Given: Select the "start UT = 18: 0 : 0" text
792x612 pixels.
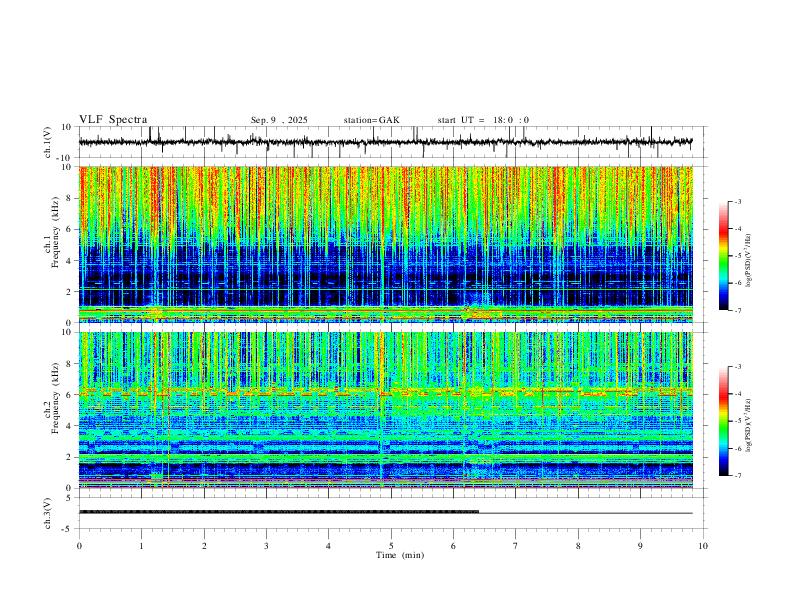Looking at the screenshot, I should (483, 120).
